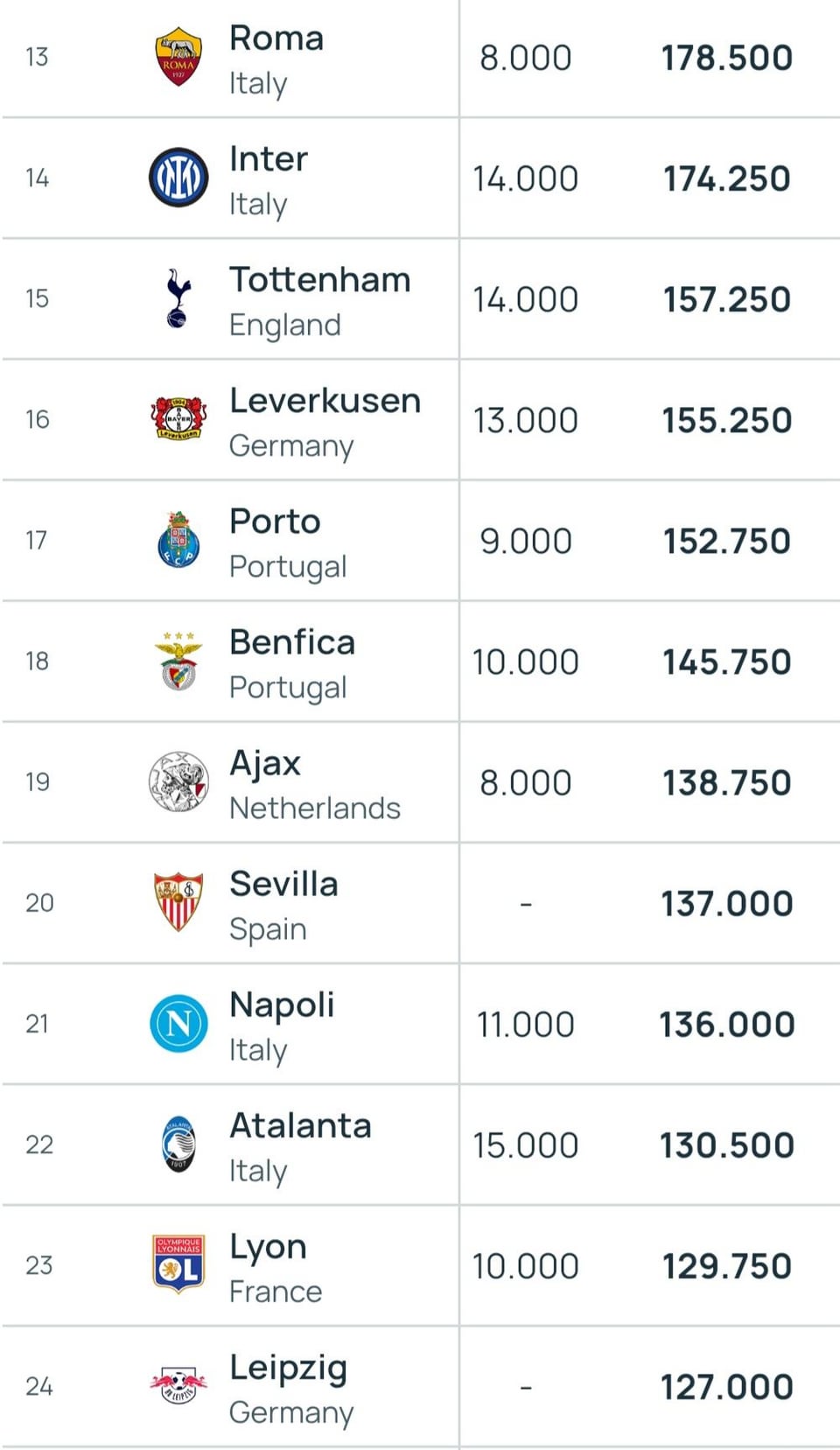Open the Lyon club crest

click(x=178, y=1264)
